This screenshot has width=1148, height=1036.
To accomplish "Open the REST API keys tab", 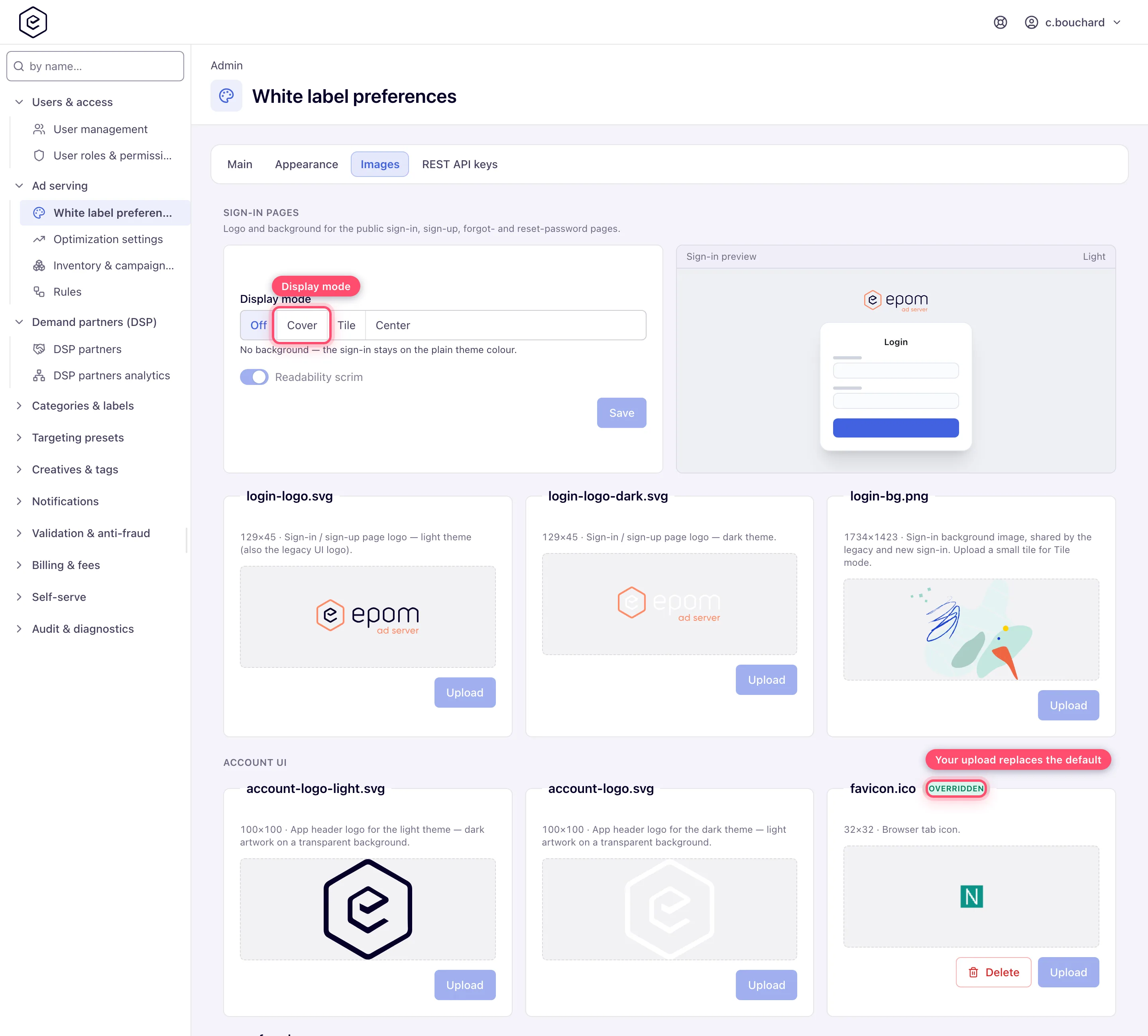I will 460,164.
